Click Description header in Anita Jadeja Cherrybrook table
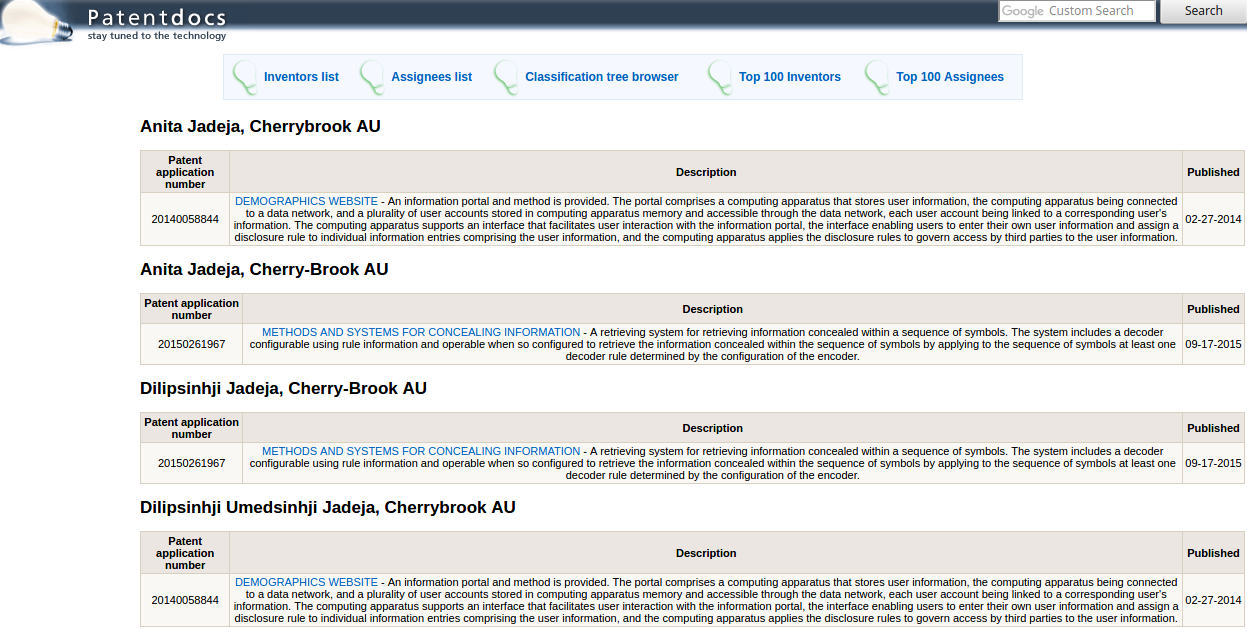Viewport: 1247px width, 636px height. 706,172
